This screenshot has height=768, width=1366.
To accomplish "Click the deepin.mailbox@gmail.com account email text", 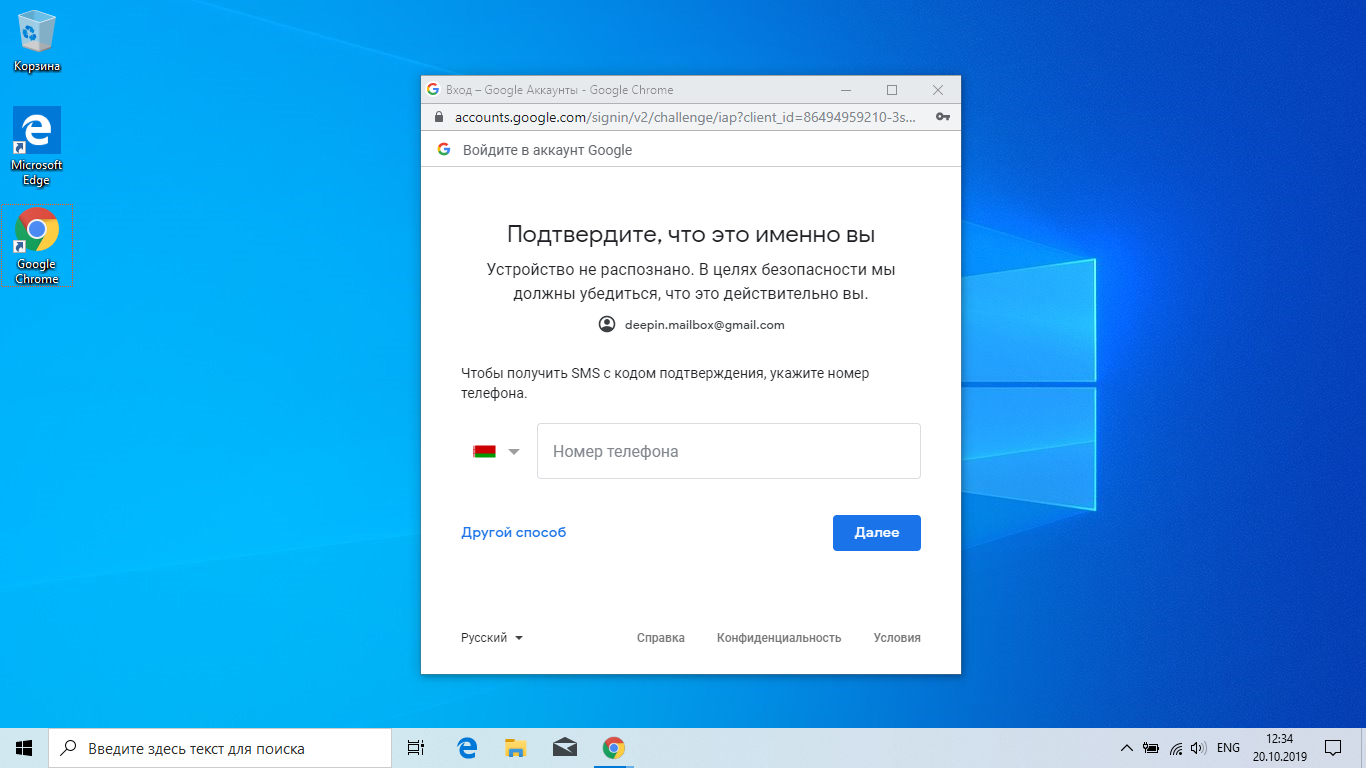I will click(705, 325).
